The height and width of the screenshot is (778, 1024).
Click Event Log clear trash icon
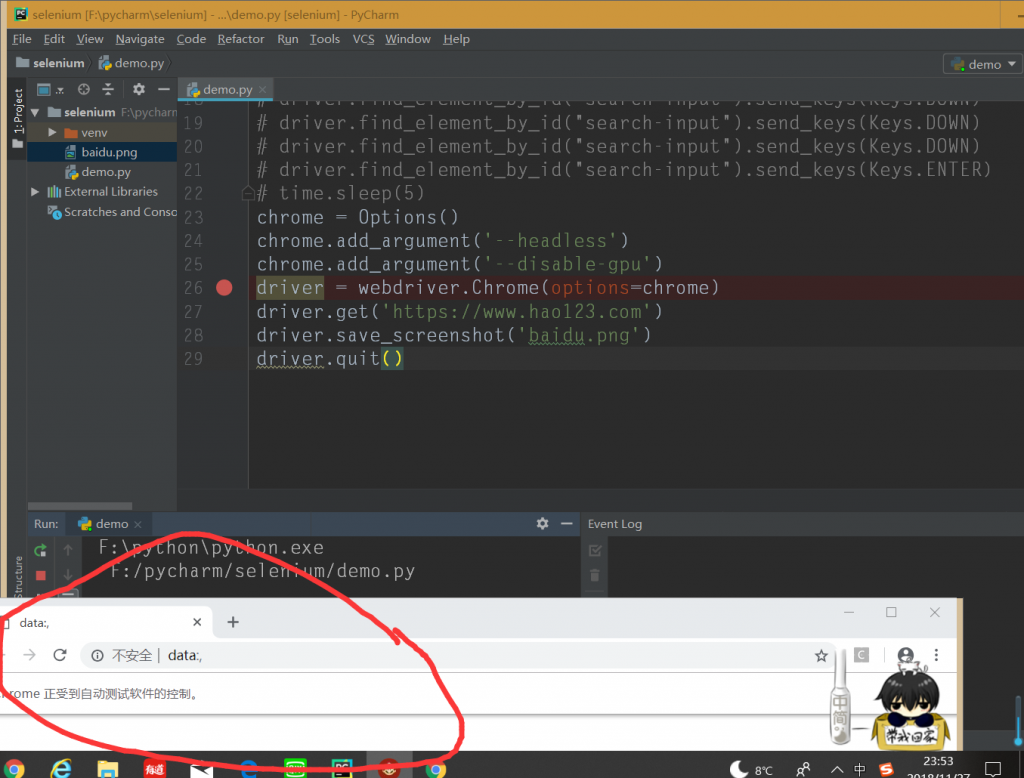pos(594,575)
